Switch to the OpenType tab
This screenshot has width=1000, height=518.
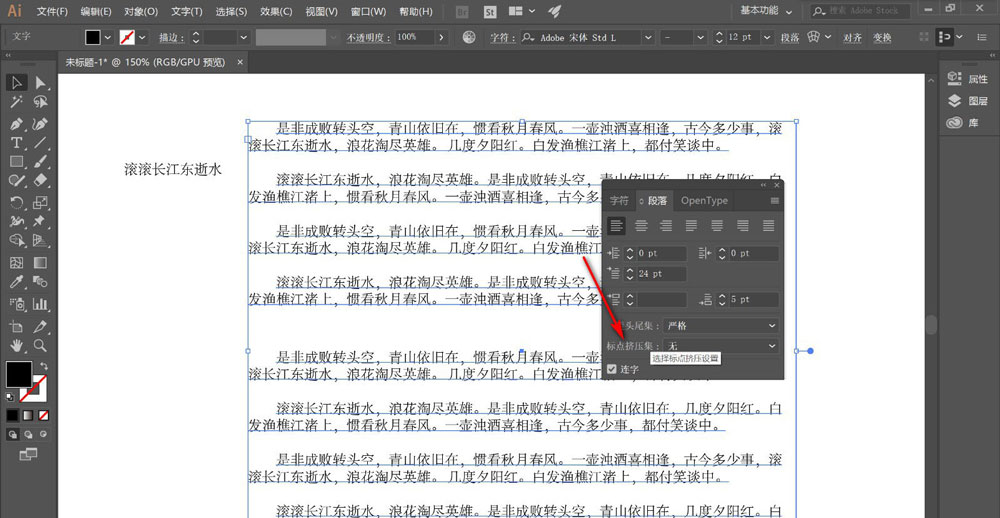705,201
